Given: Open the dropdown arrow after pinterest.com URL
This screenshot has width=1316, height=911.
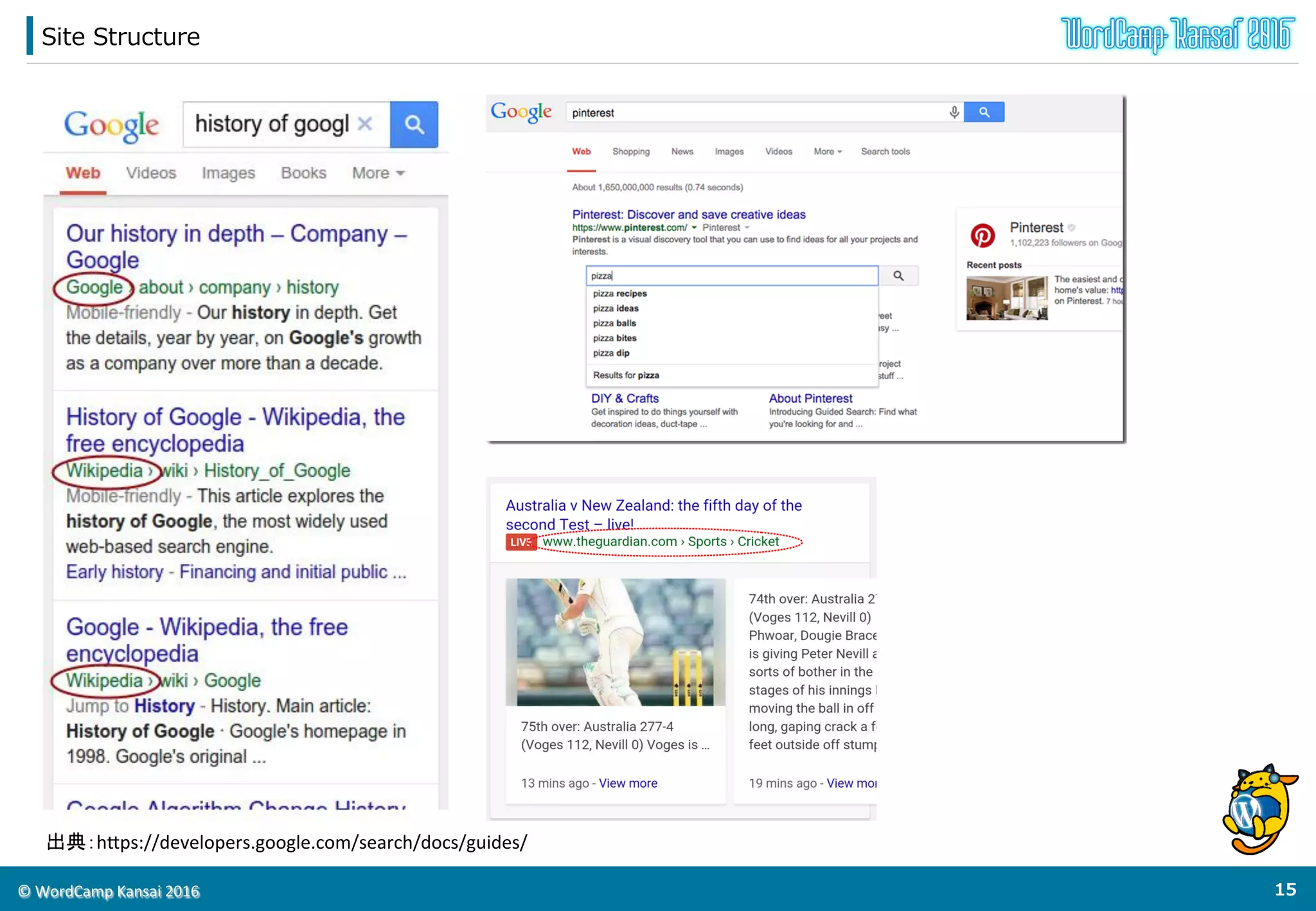Looking at the screenshot, I should (694, 227).
